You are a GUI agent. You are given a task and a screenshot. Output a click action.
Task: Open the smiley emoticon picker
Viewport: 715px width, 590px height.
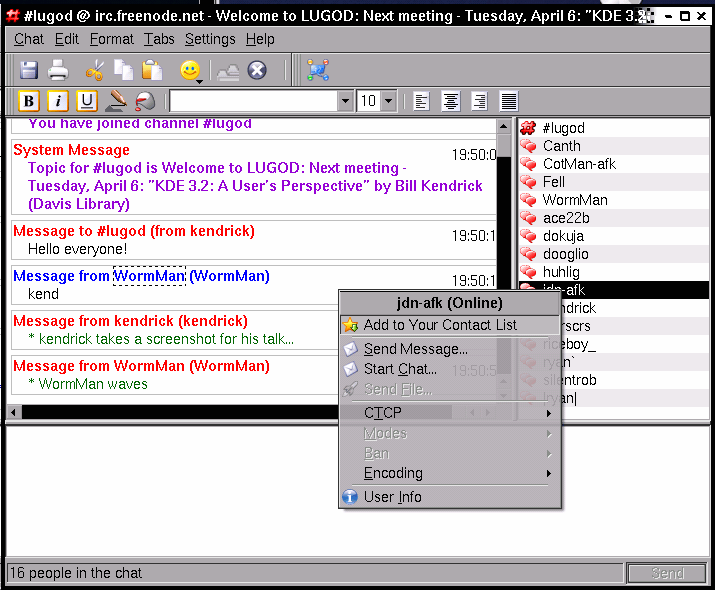pyautogui.click(x=189, y=70)
